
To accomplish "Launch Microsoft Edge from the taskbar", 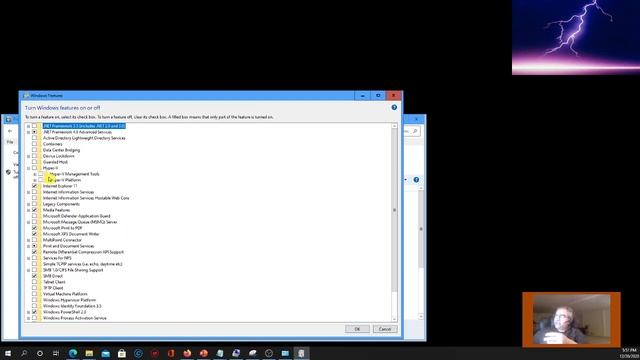I will pyautogui.click(x=73, y=353).
